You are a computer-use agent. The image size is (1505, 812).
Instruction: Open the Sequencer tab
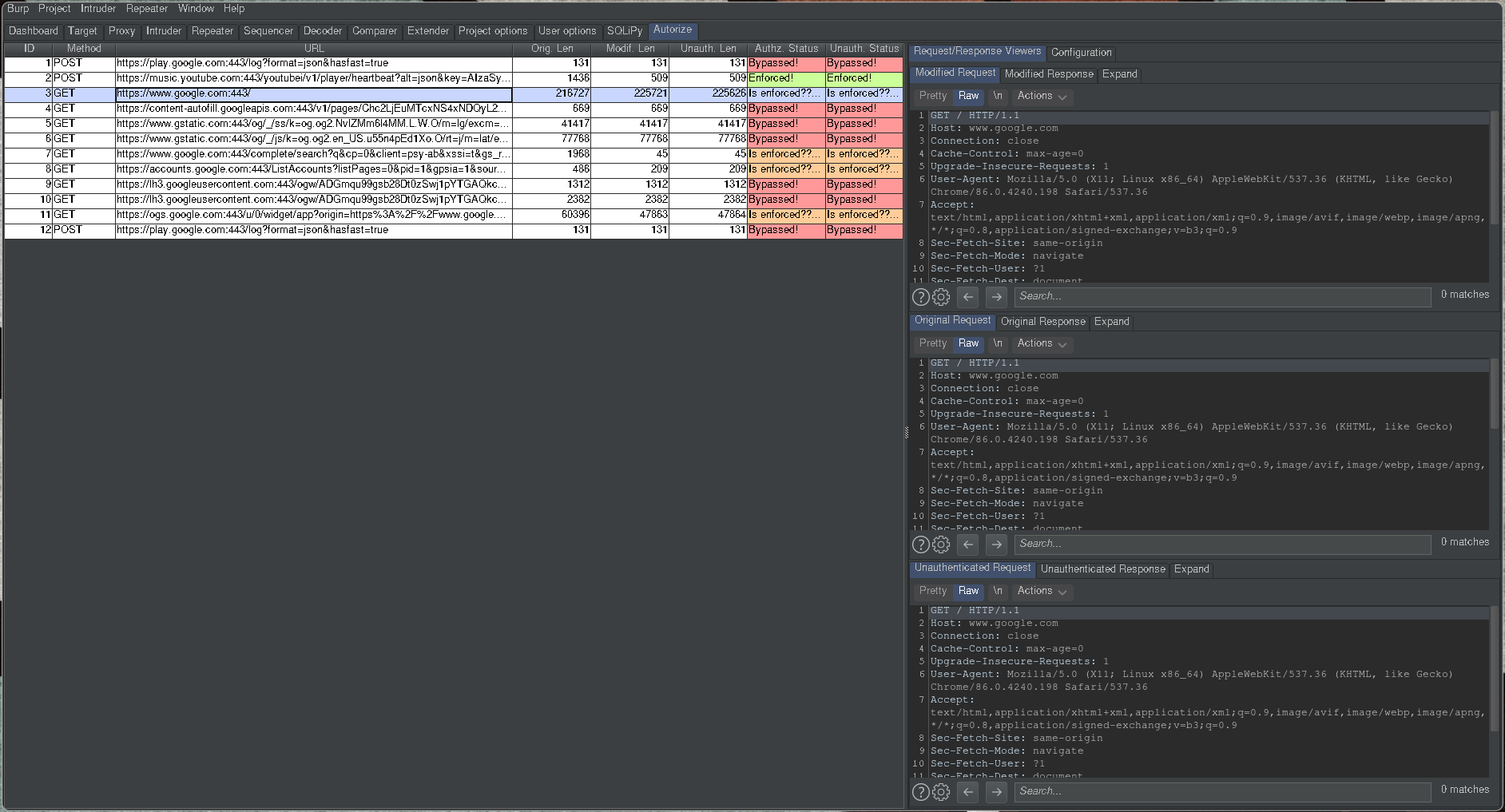[268, 31]
